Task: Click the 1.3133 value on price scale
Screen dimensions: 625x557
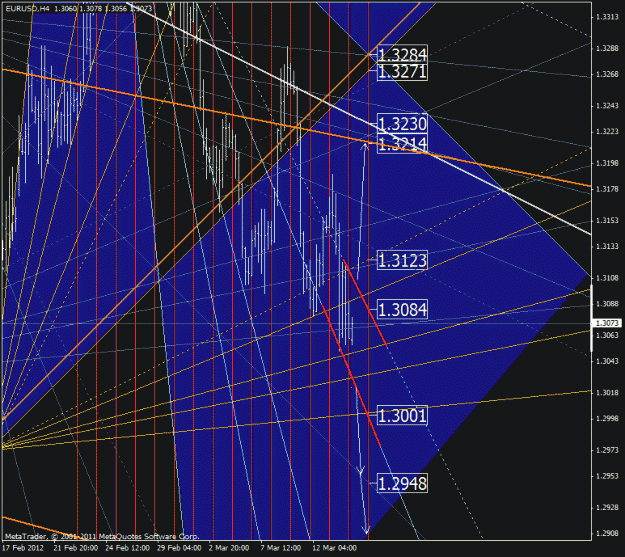Action: [607, 246]
